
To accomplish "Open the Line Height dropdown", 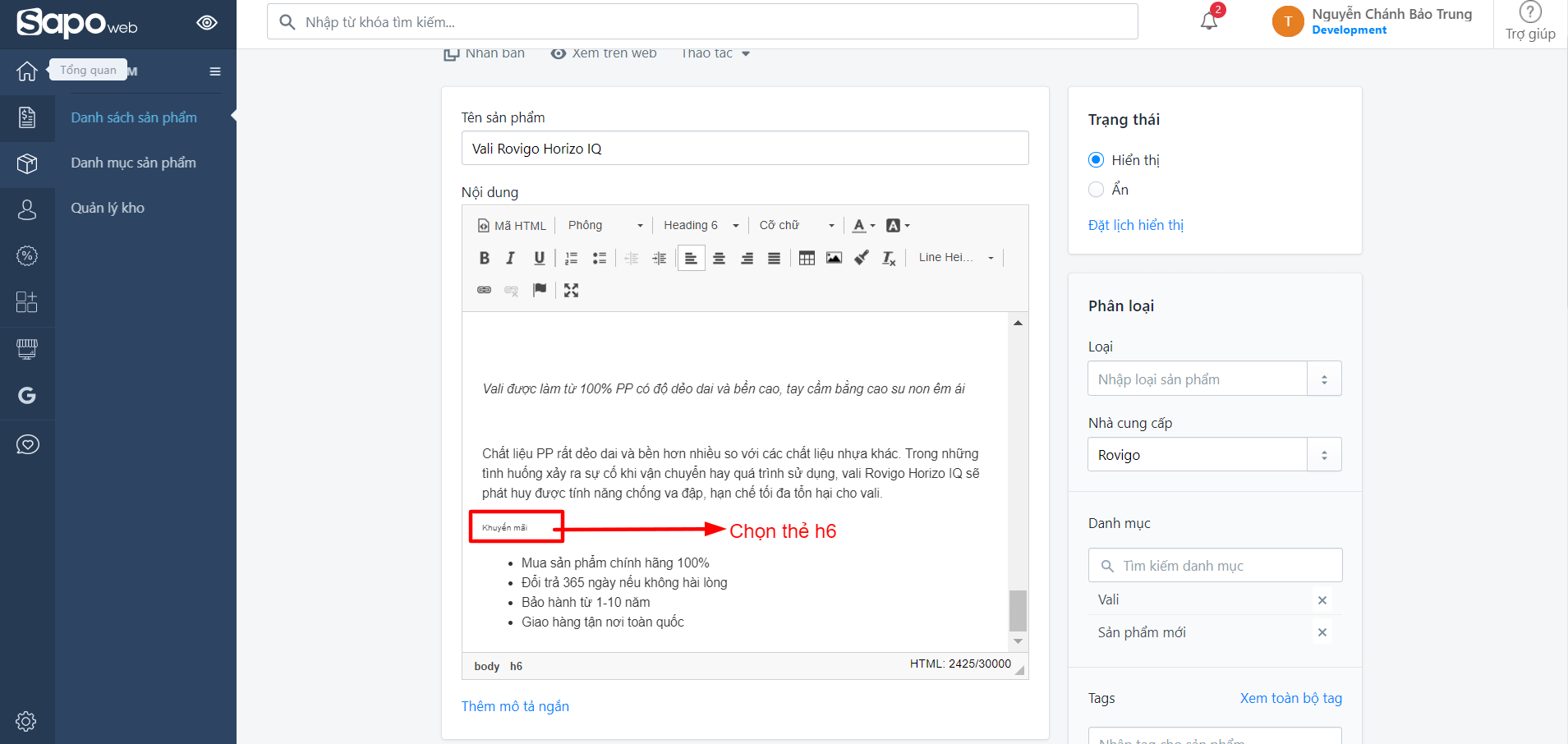I will [x=956, y=258].
